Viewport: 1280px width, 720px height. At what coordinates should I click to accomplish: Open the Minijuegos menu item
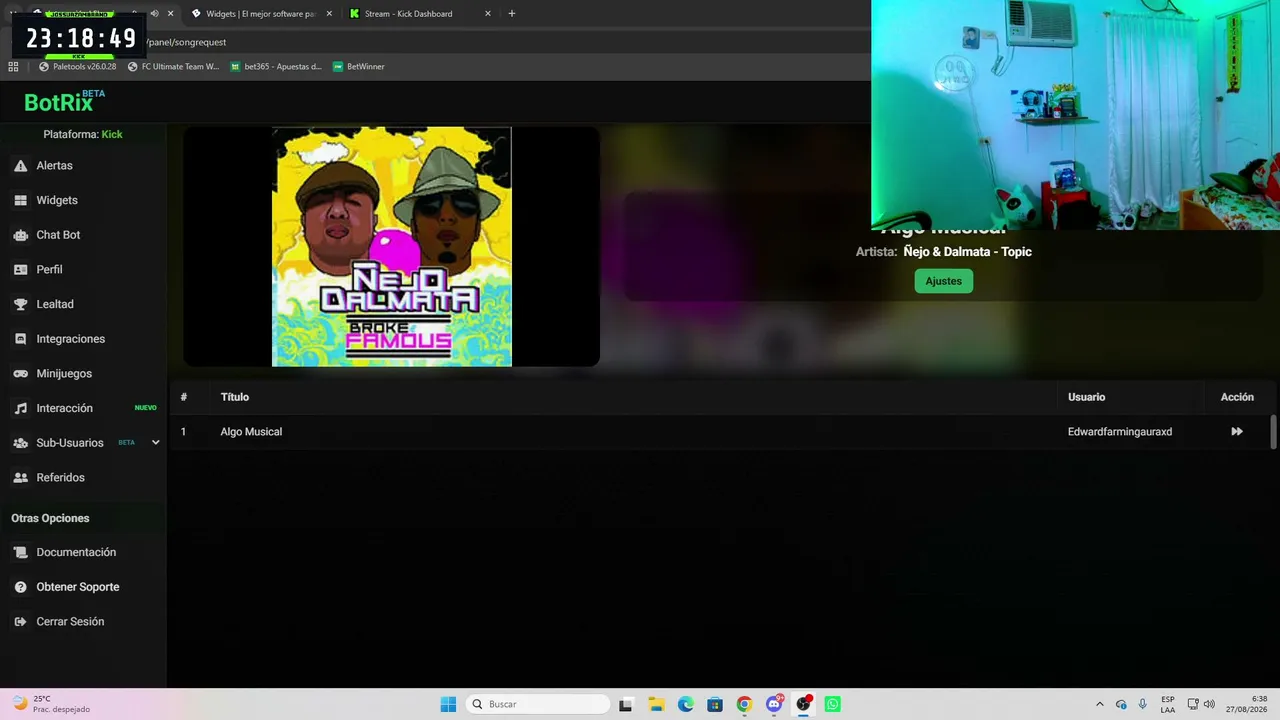pos(83,374)
